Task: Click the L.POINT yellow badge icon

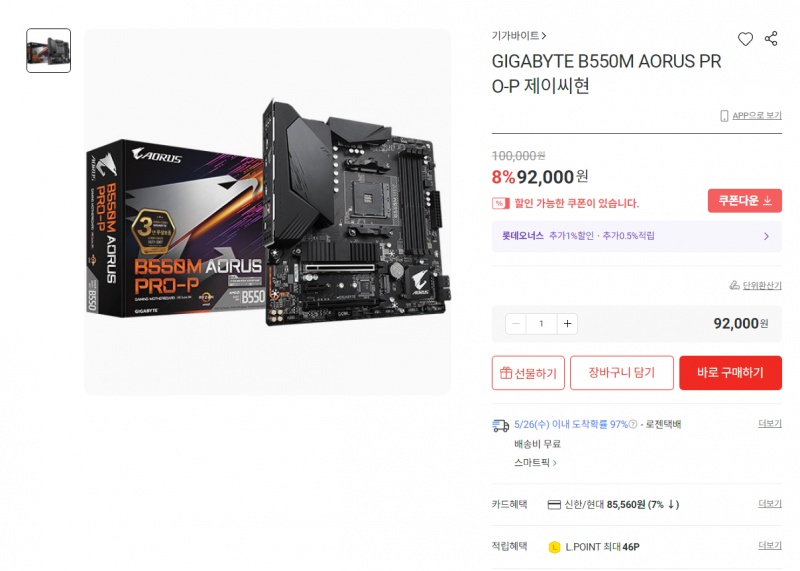Action: pos(554,547)
